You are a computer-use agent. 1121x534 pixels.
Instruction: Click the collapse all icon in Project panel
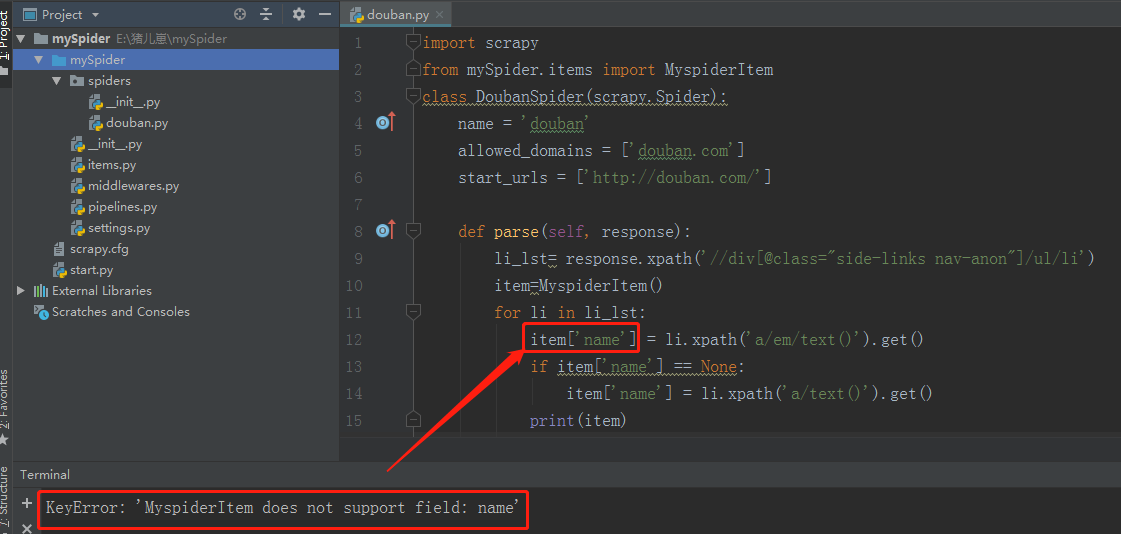266,14
